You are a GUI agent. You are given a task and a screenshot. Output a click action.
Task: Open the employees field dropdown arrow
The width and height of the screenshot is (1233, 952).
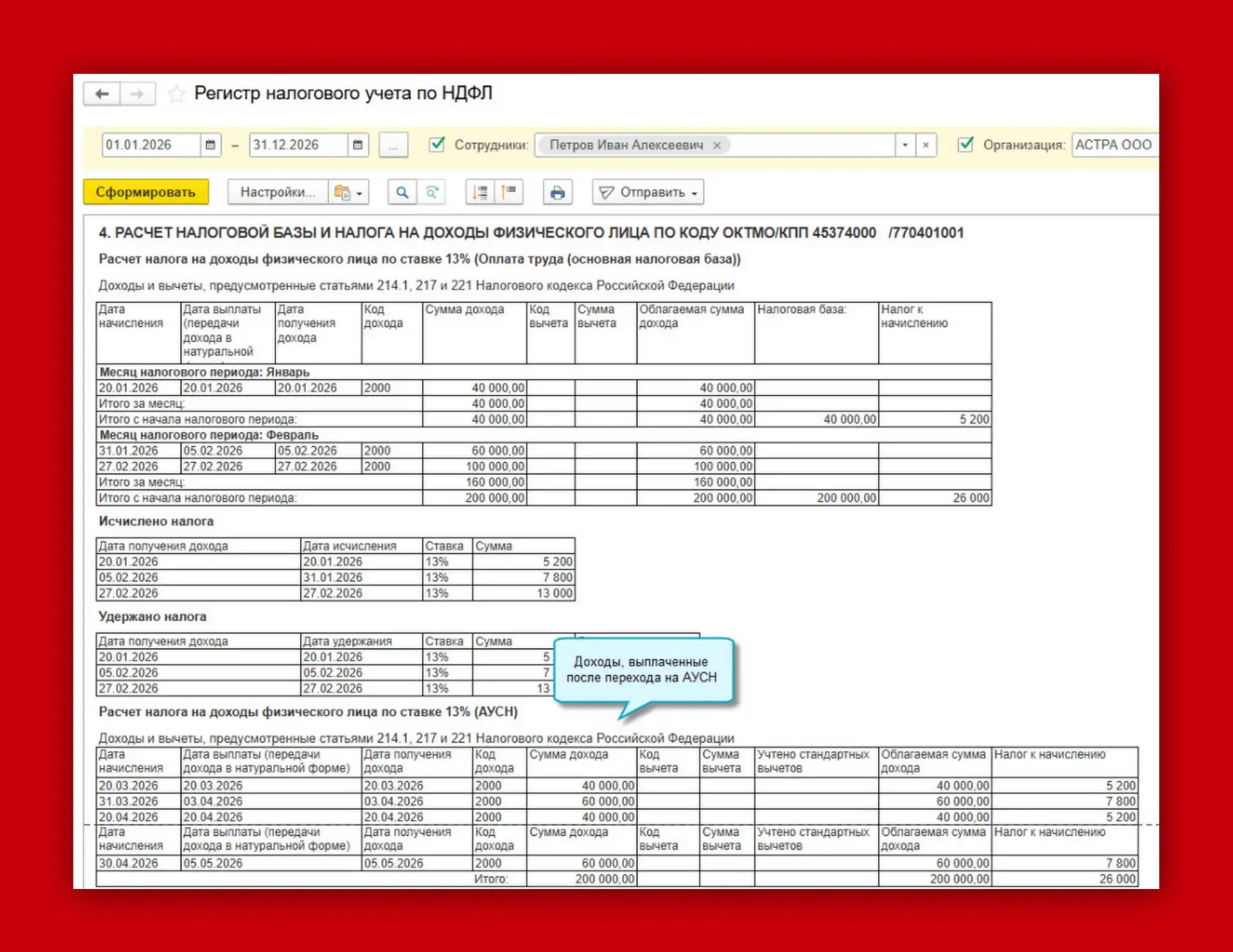pos(905,145)
